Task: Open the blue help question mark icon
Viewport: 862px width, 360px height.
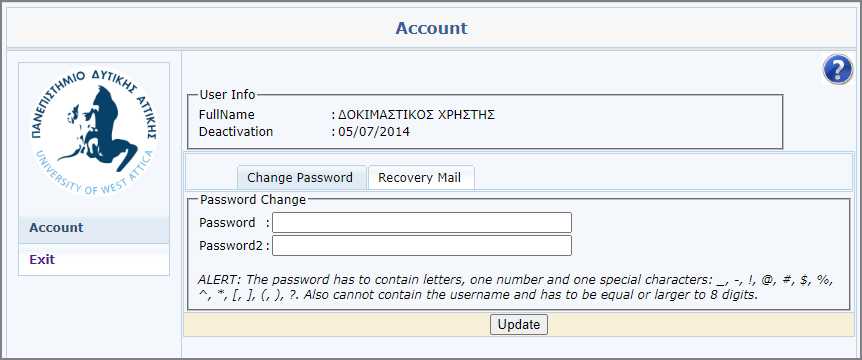Action: pyautogui.click(x=838, y=70)
